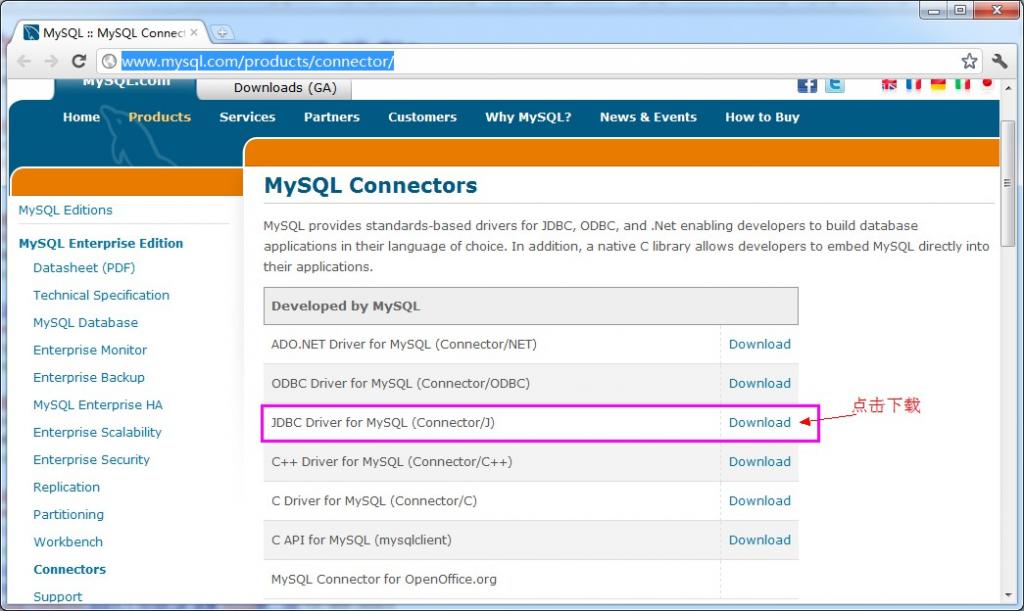Open the Partners menu item
Screen dimensions: 1024x611
332,117
